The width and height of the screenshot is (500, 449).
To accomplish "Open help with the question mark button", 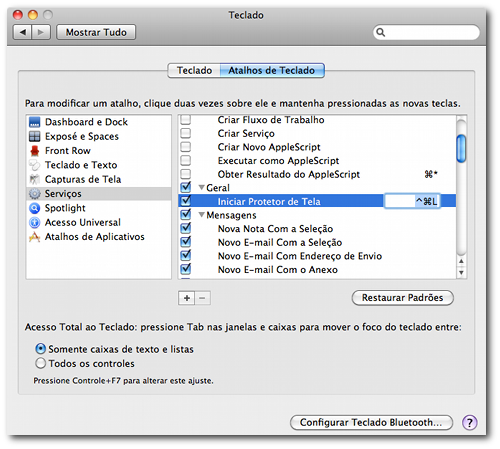I will 470,423.
